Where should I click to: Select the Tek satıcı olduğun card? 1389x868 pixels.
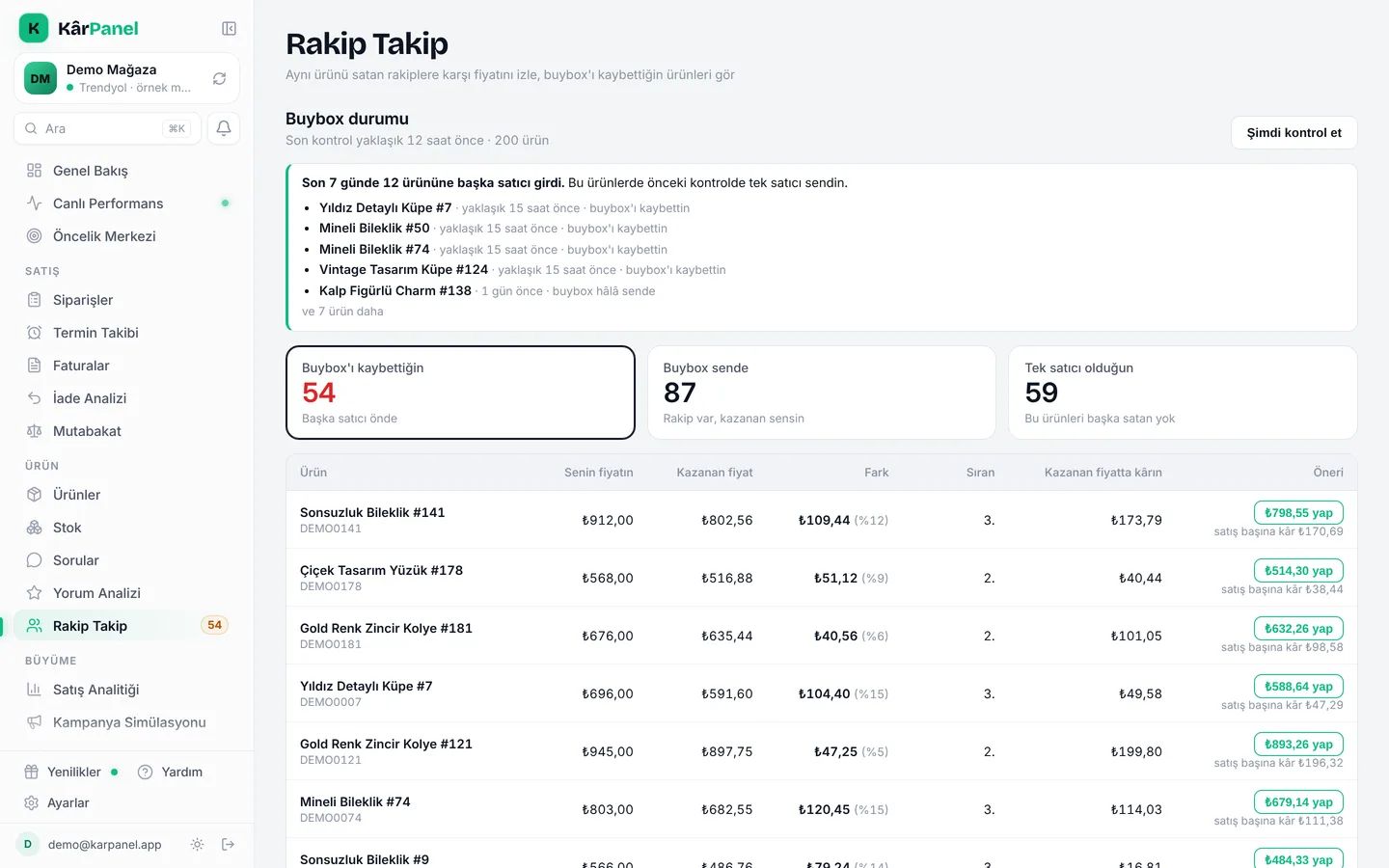(1183, 393)
